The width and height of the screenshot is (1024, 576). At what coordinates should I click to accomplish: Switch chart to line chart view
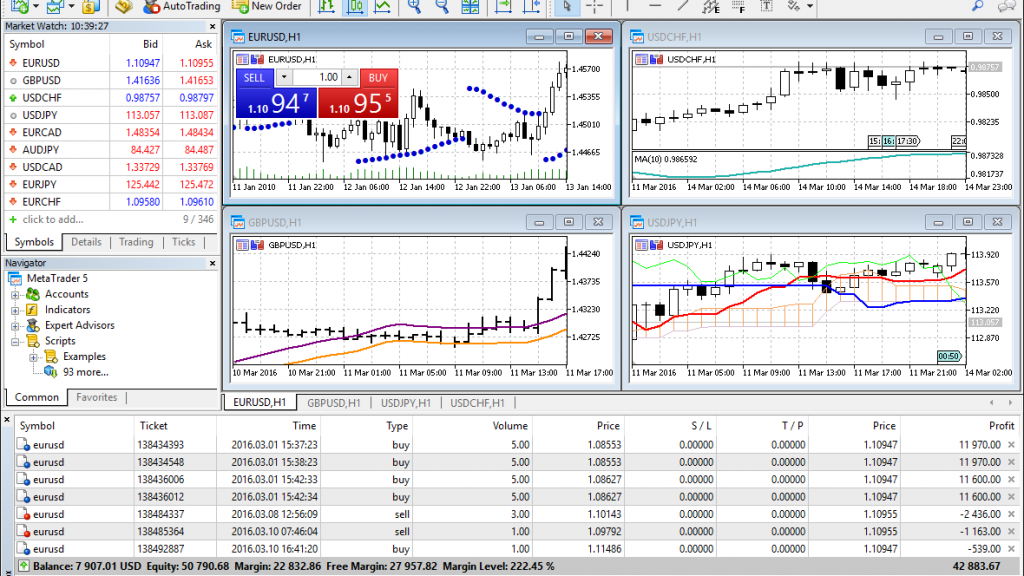point(382,6)
